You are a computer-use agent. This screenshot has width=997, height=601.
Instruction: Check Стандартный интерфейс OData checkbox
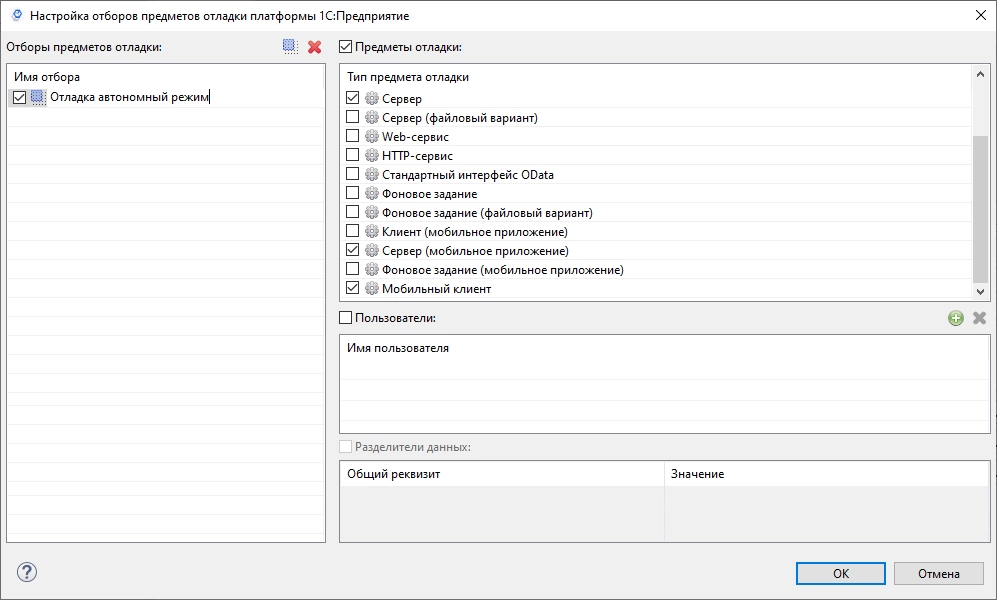(352, 175)
